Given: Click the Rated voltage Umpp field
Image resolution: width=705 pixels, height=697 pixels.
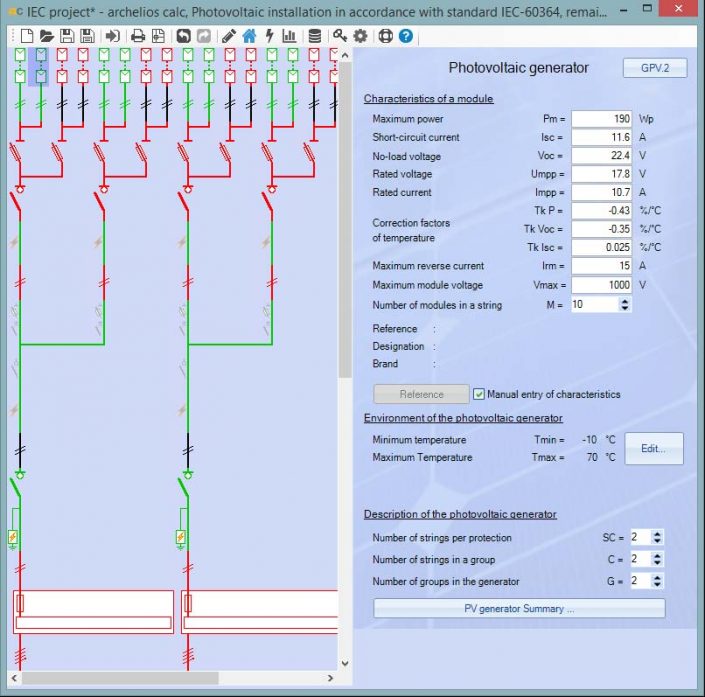Looking at the screenshot, I should point(602,174).
